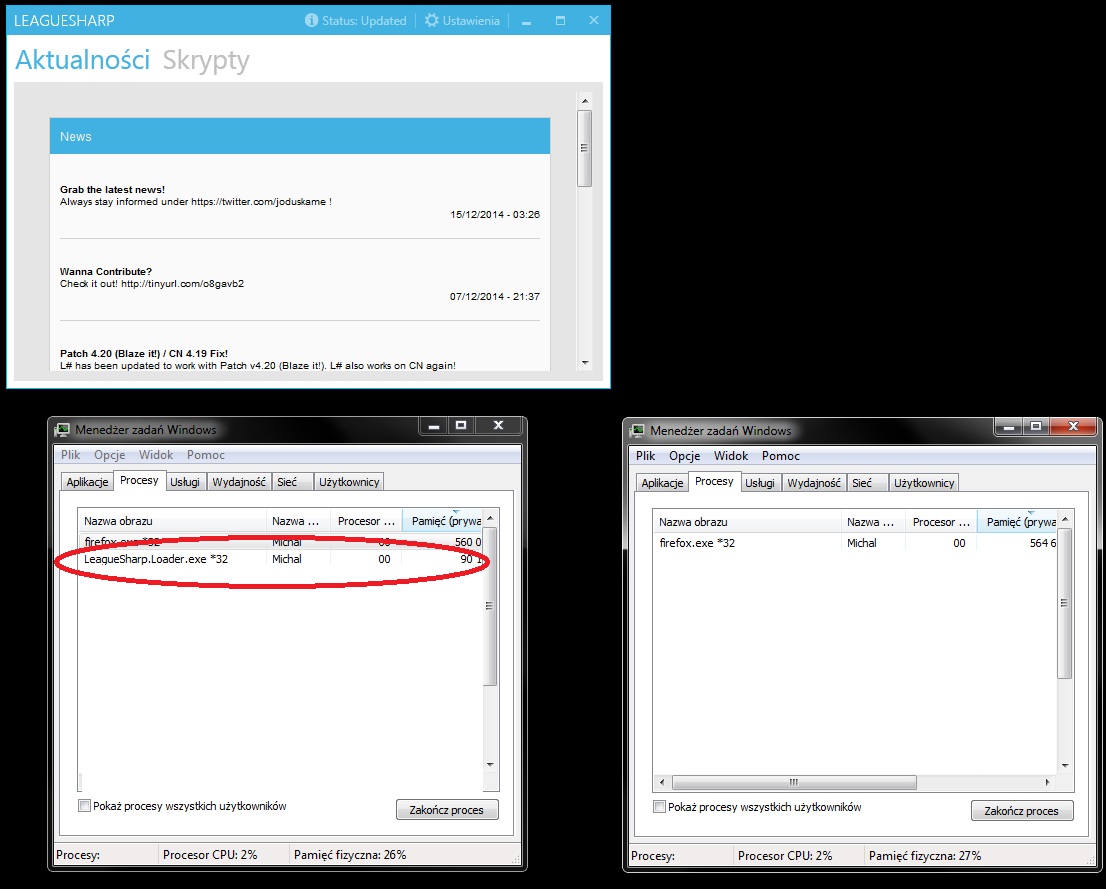
Task: Switch to Usługi tab in left Task Manager
Action: click(x=185, y=482)
